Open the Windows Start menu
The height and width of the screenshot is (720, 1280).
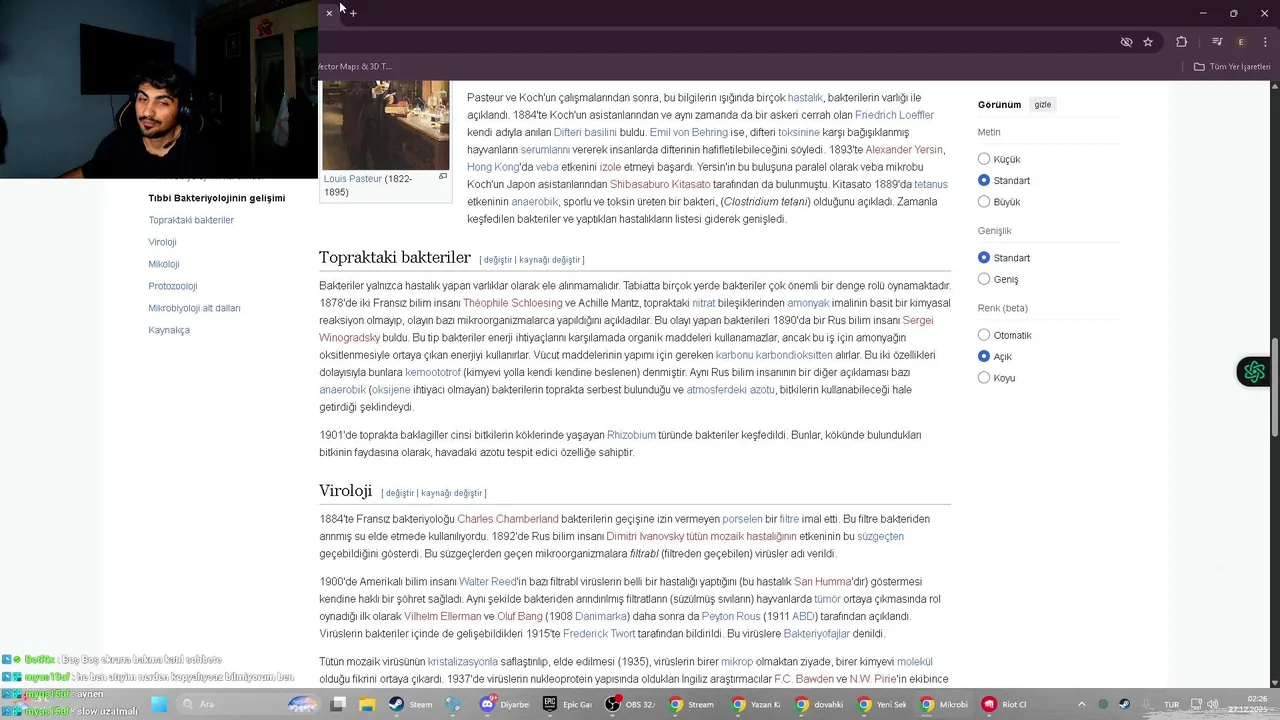click(159, 704)
